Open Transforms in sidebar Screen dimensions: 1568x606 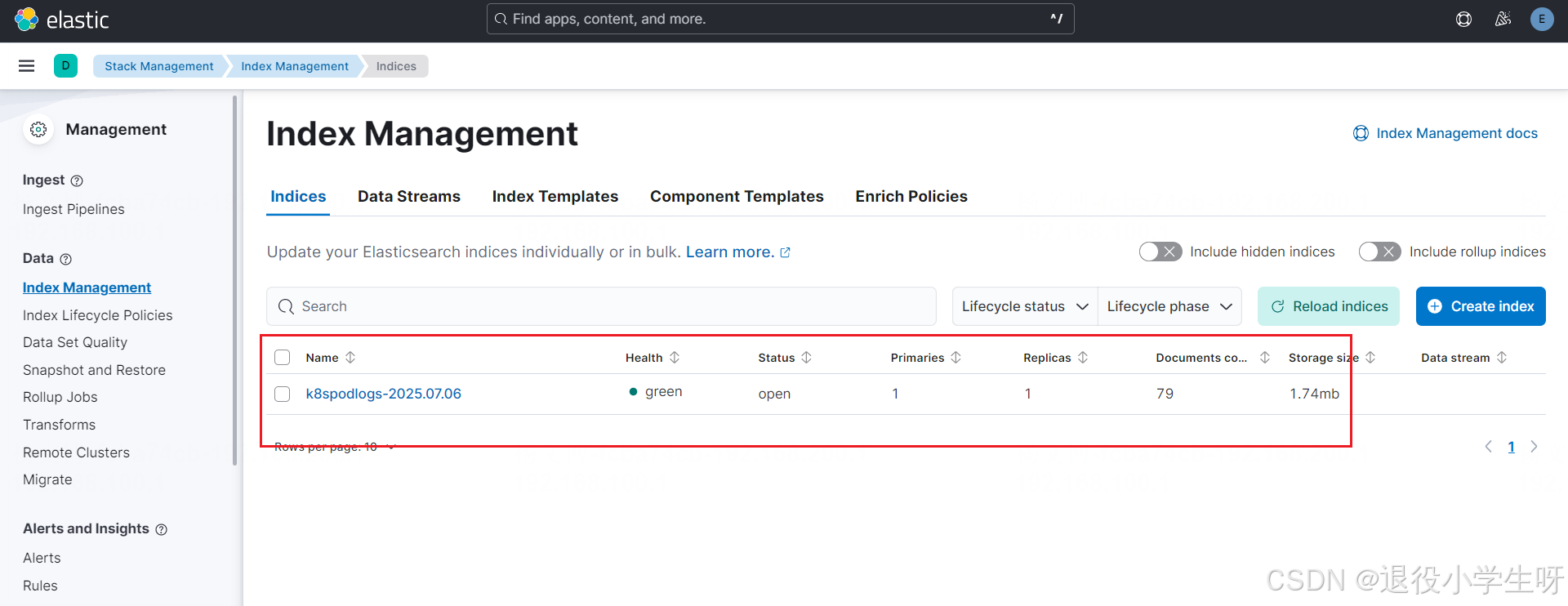(59, 425)
